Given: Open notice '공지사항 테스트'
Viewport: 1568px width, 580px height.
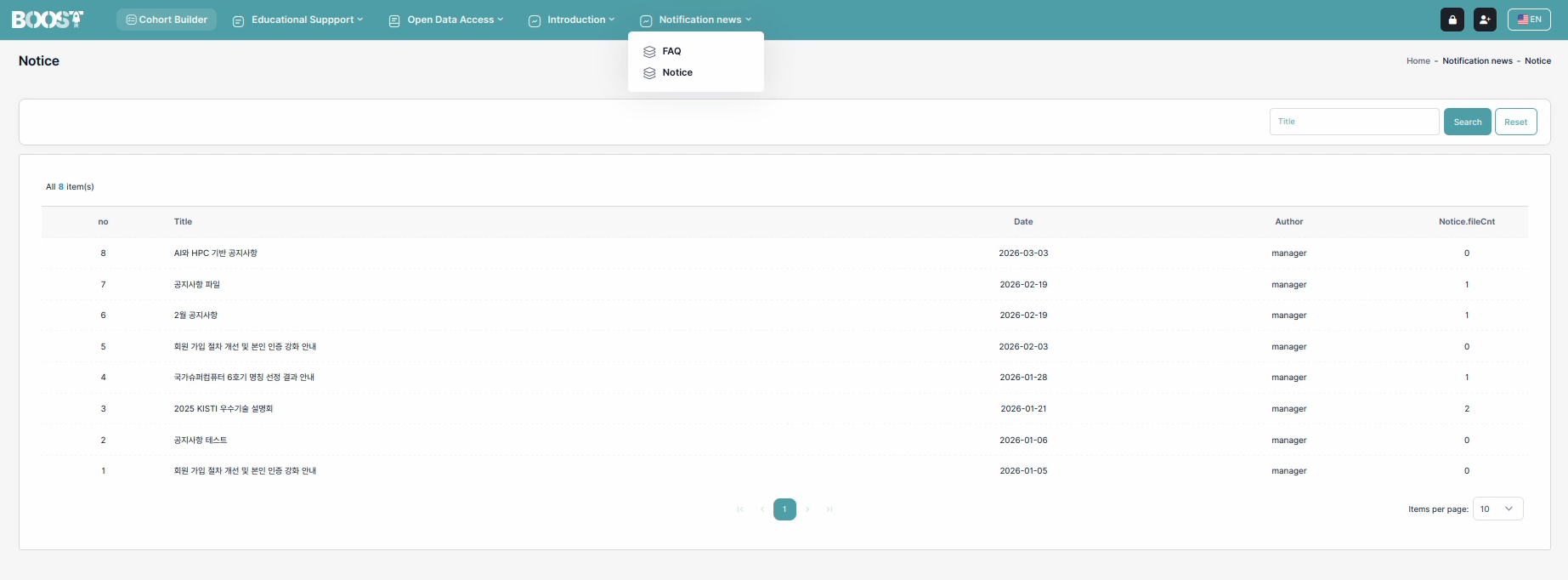Looking at the screenshot, I should coord(201,441).
